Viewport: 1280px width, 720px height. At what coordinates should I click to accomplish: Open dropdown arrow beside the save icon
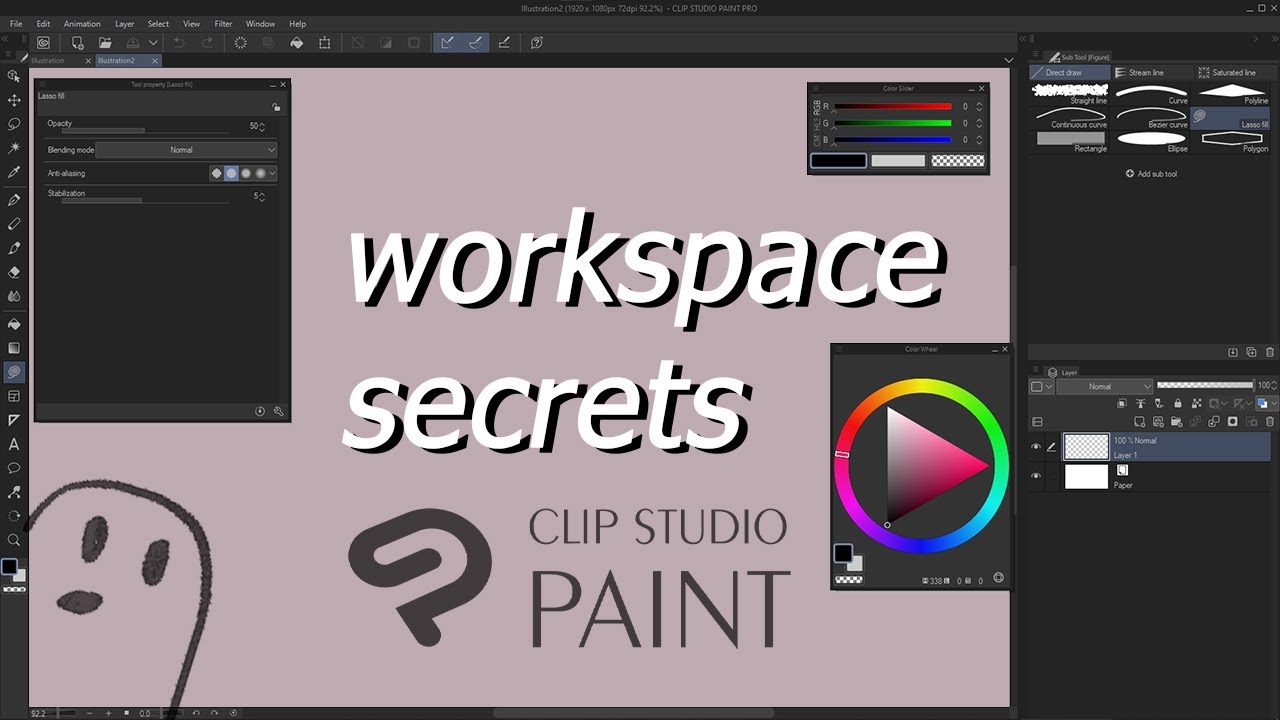[x=153, y=43]
